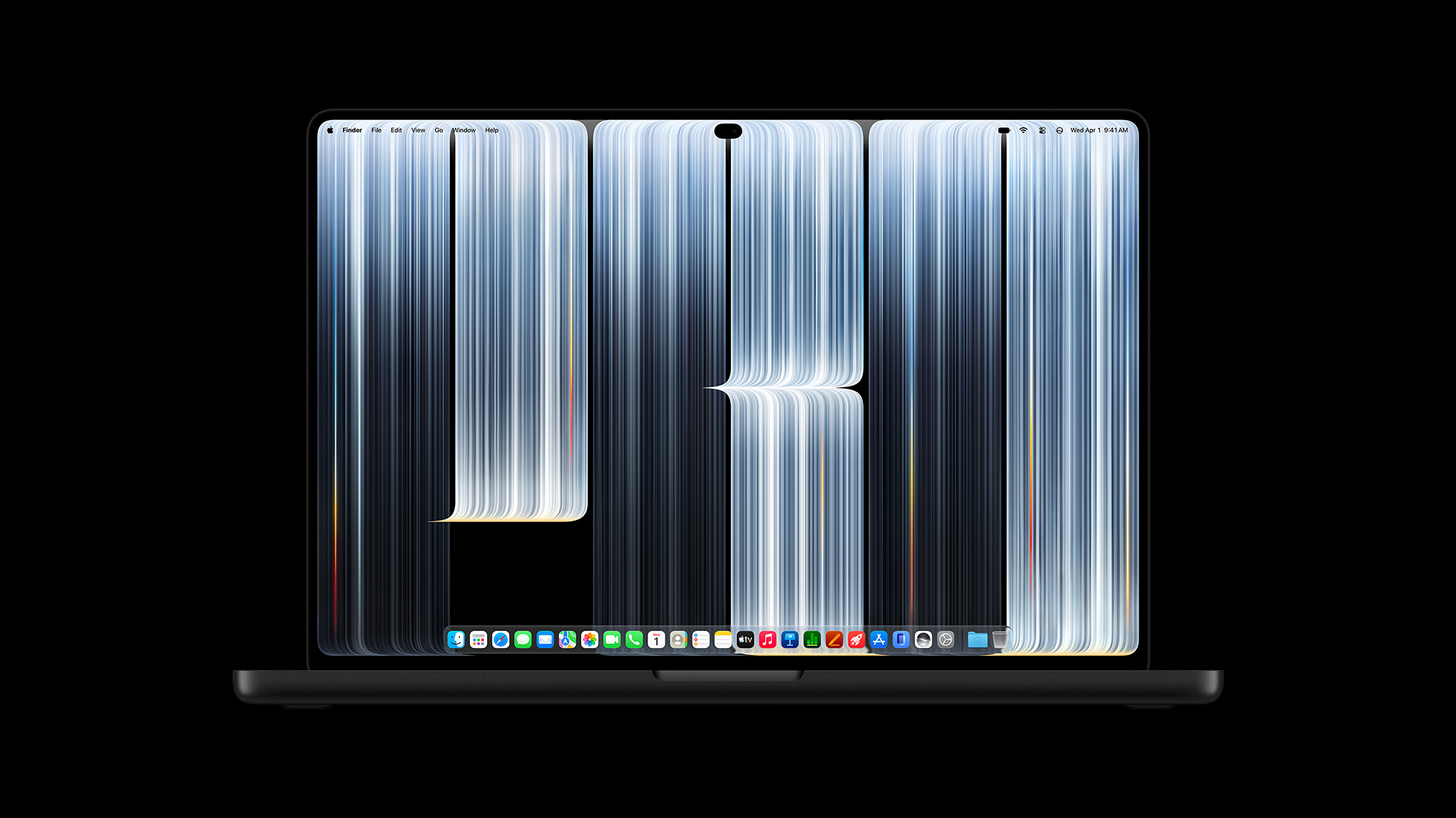Check battery status in the menu bar
This screenshot has height=818, width=1456.
point(1004,130)
